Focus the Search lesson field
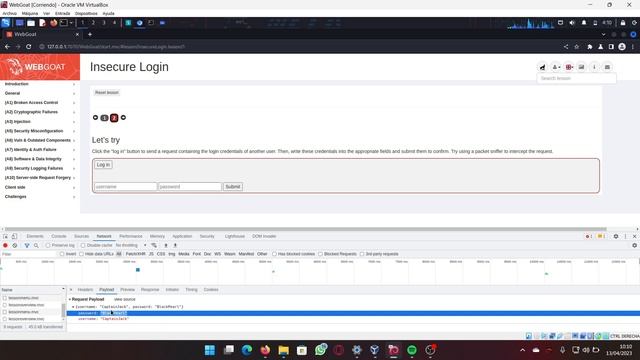 click(576, 78)
